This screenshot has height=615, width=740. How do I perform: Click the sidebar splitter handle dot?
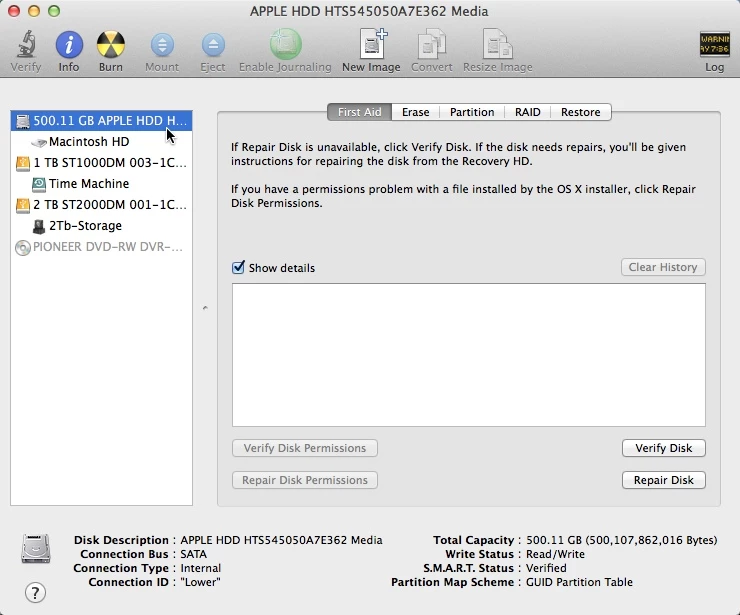[x=205, y=308]
